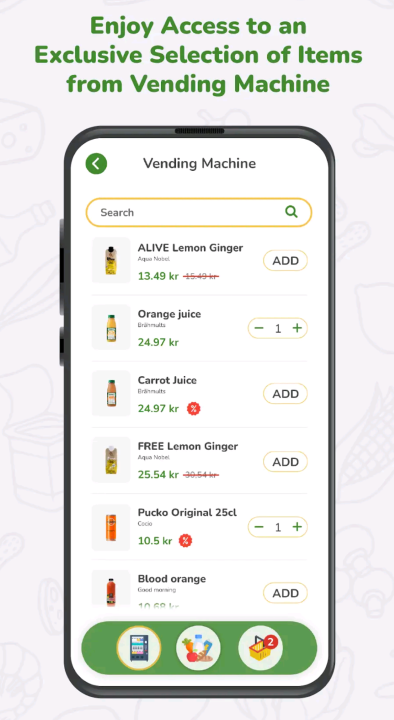
Task: Select the Blood orange product title
Action: pos(172,579)
